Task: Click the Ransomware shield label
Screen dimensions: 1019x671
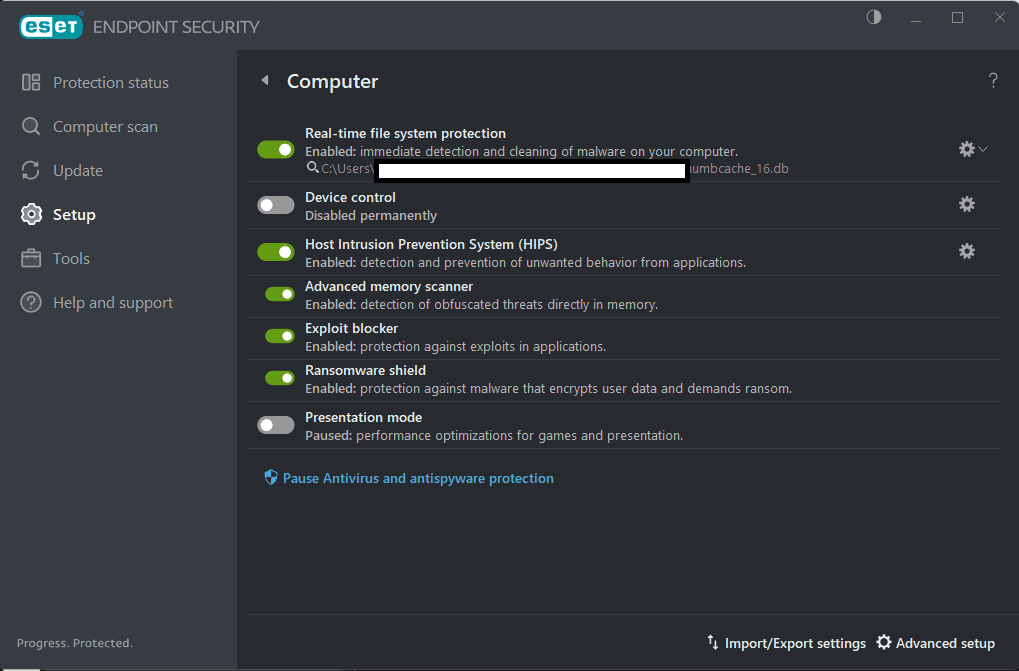Action: coord(365,370)
